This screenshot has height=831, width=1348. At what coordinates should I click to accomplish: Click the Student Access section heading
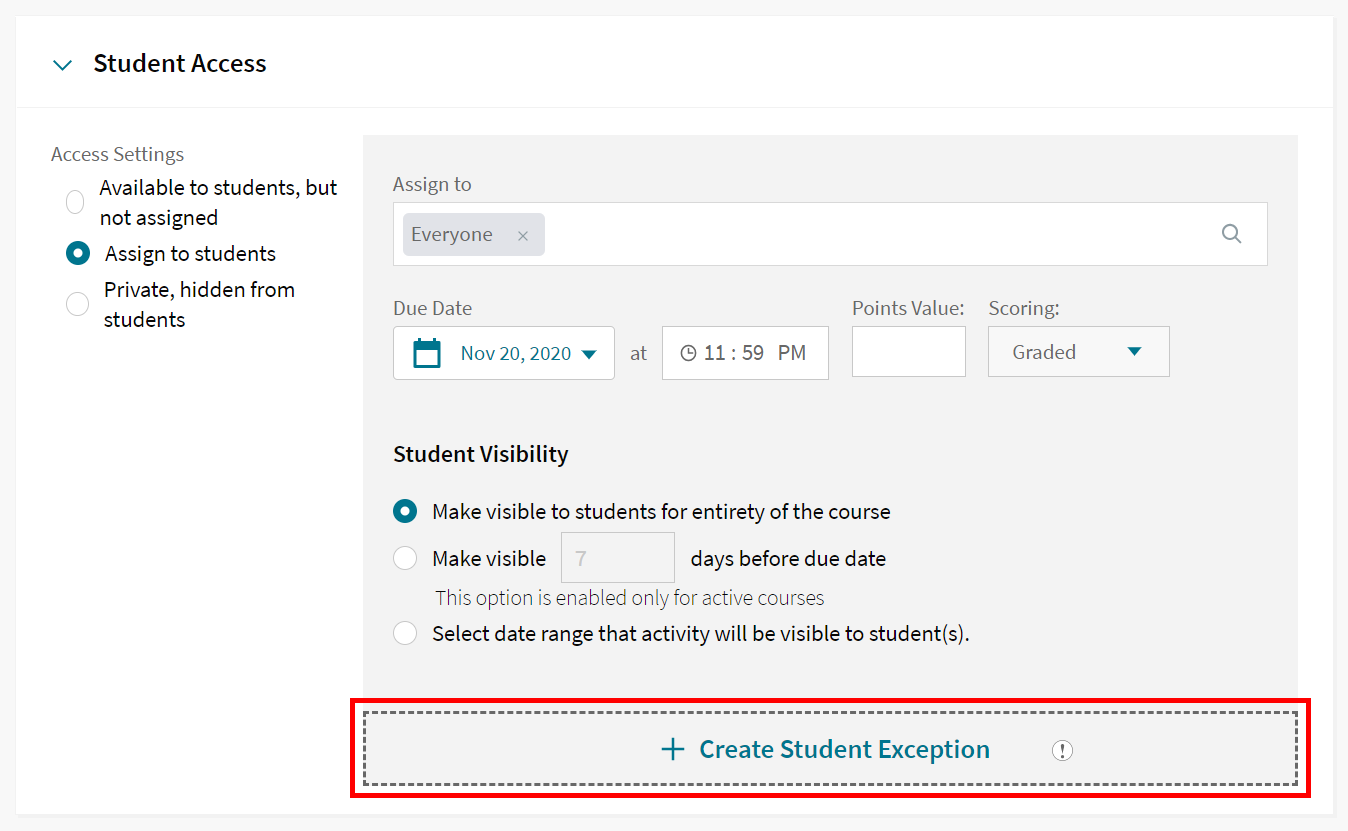pyautogui.click(x=179, y=63)
